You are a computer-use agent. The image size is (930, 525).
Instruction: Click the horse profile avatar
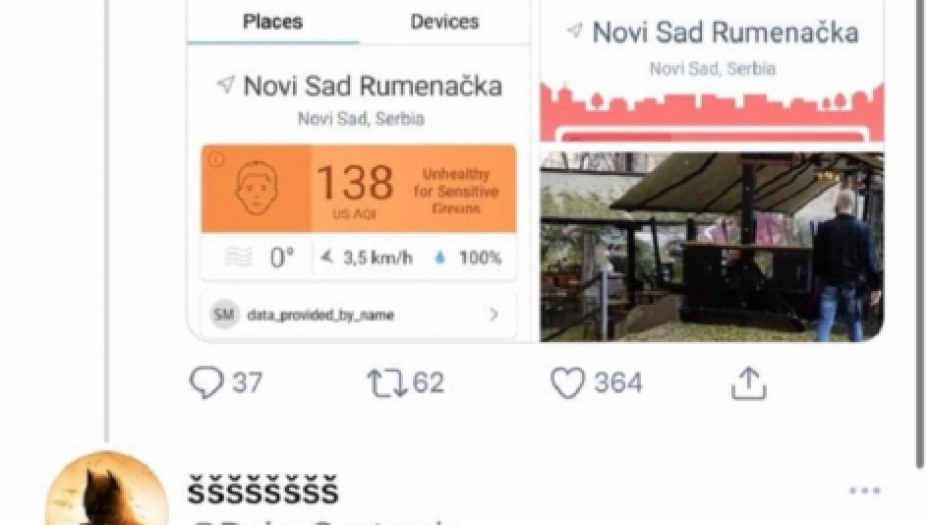pyautogui.click(x=107, y=489)
